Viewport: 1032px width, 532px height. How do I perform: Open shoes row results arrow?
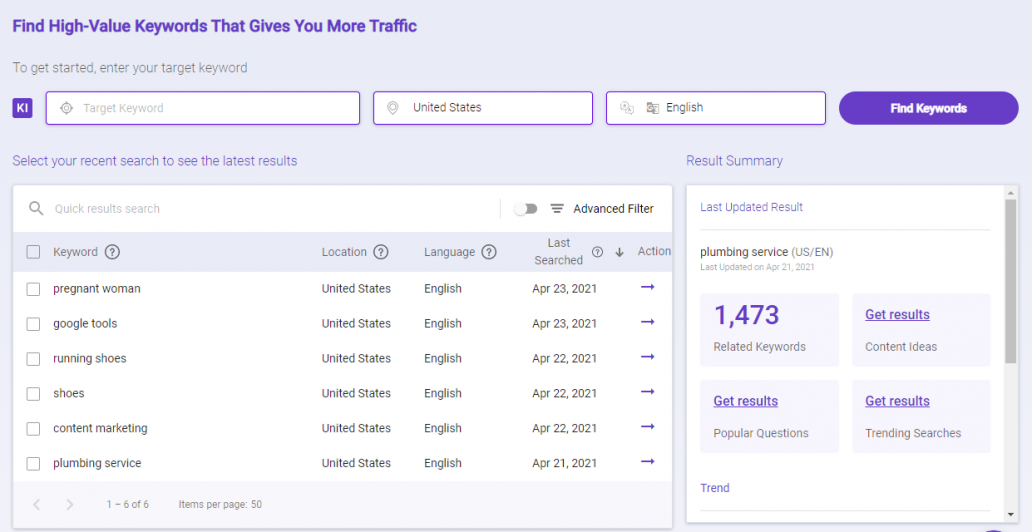(x=648, y=392)
